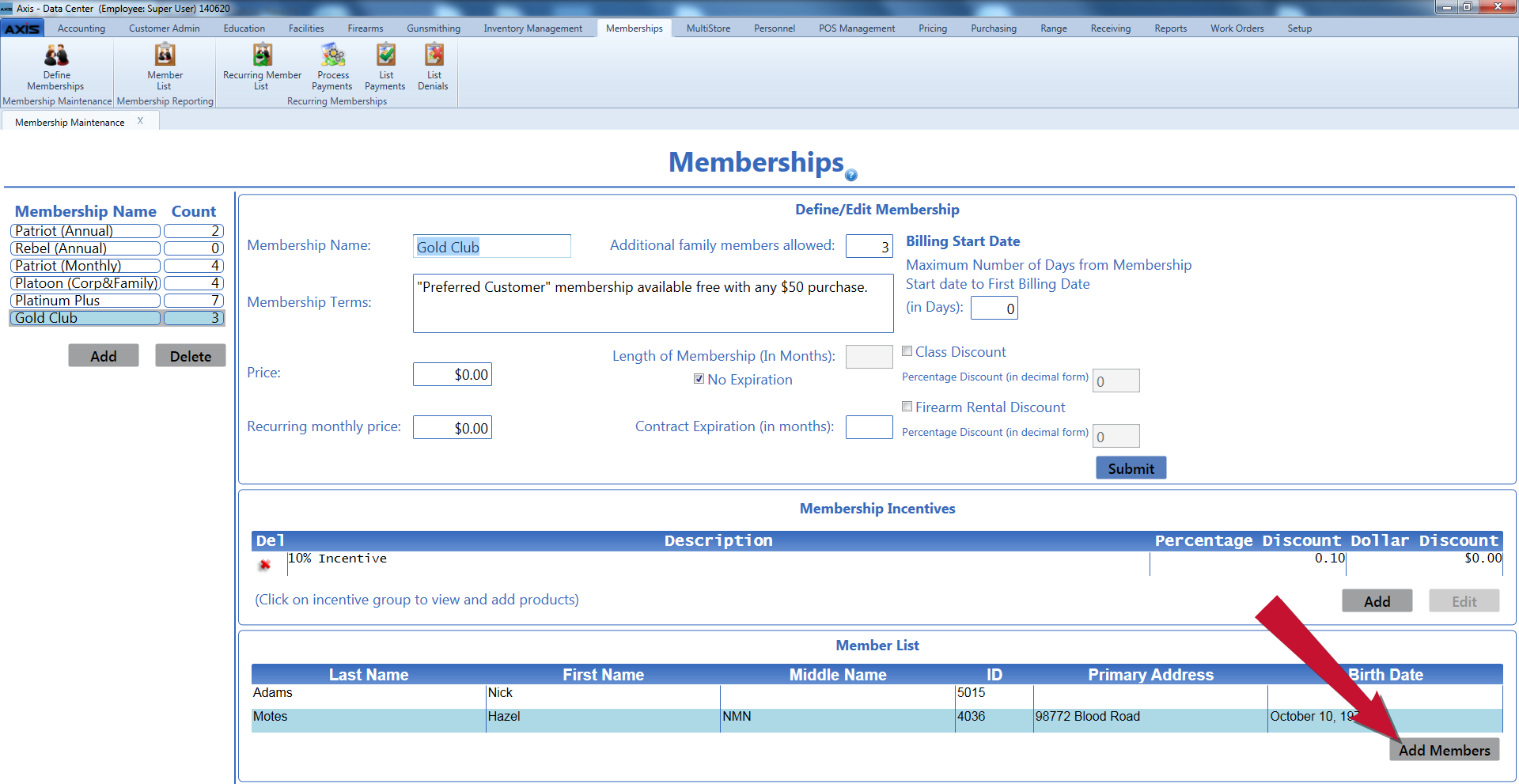The image size is (1519, 784).
Task: Open the POS Management tab
Action: point(857,28)
